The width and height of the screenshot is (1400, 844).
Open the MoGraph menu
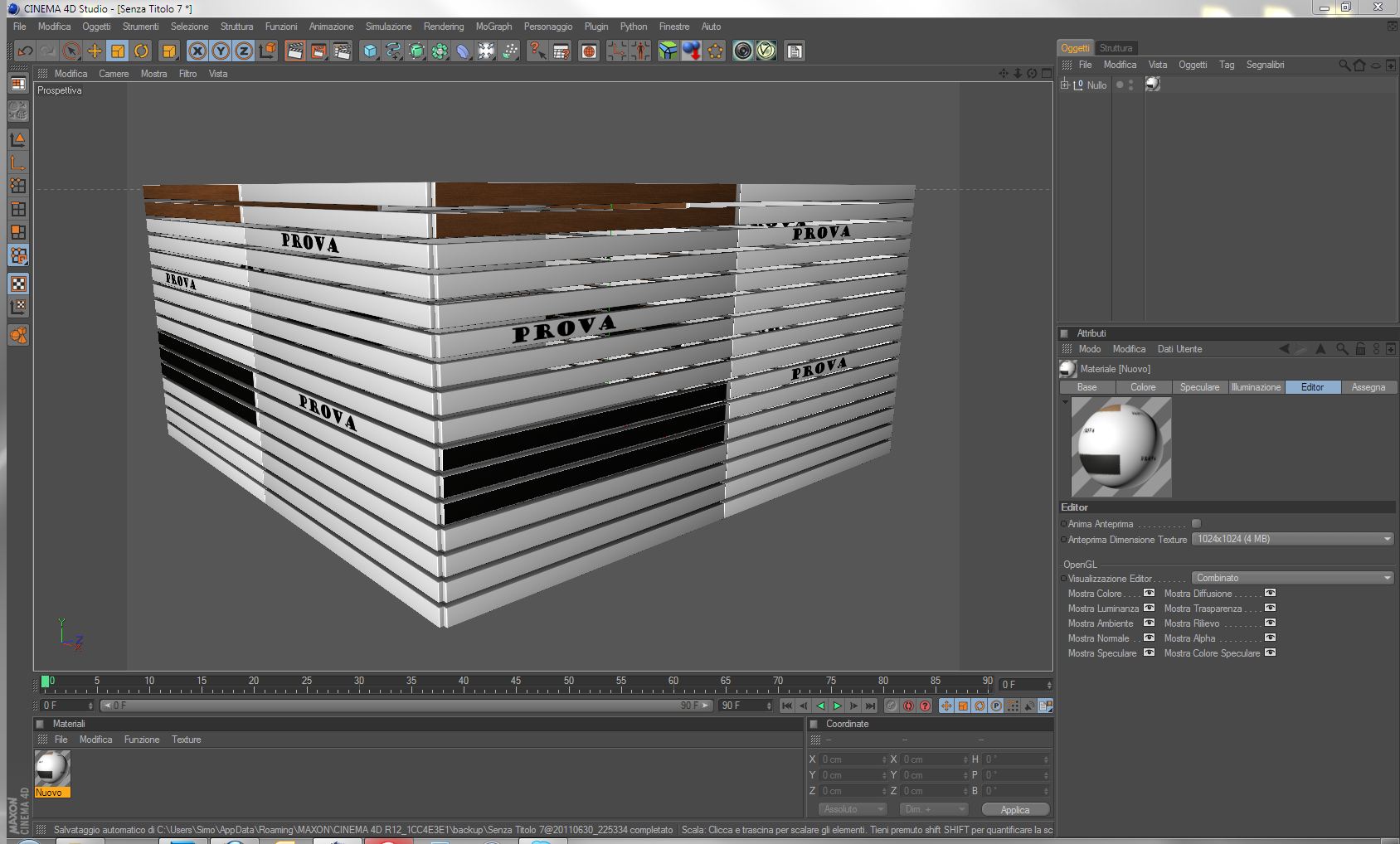pos(493,27)
